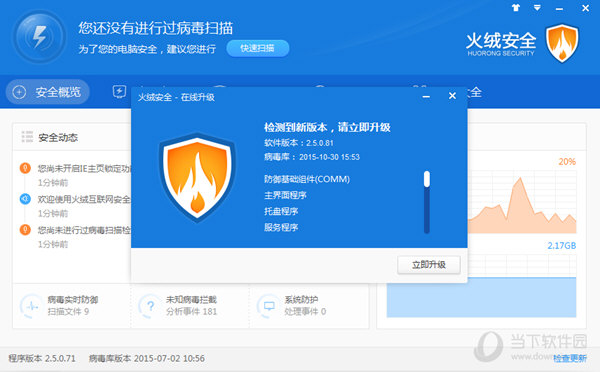
Task: Click 软件版本：2.5.0.81 in dialog
Action: tap(299, 143)
